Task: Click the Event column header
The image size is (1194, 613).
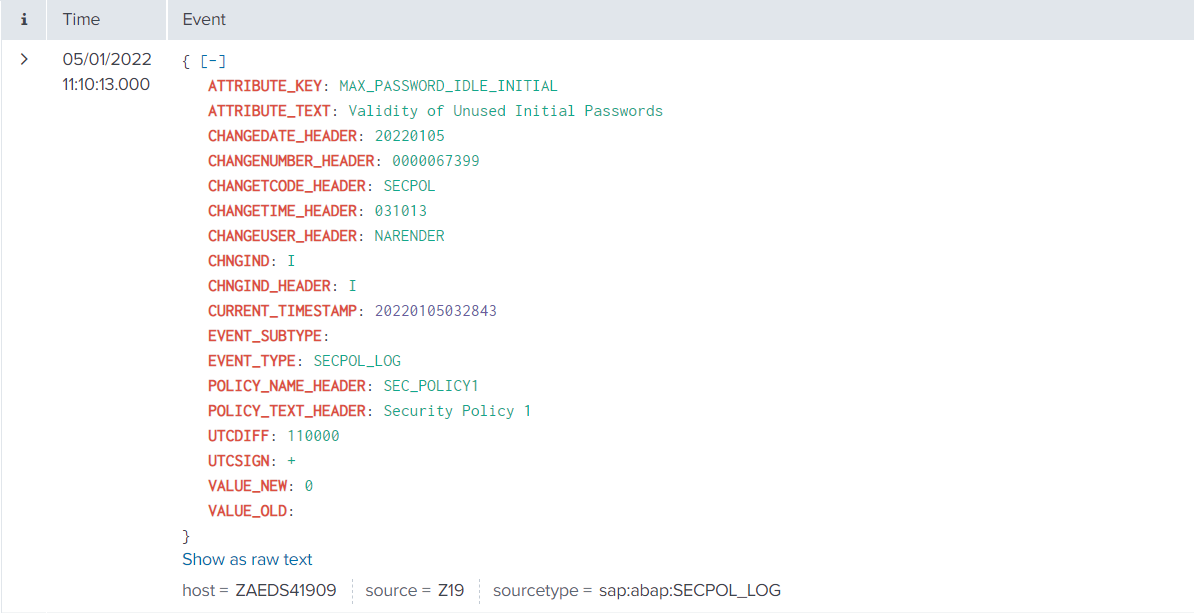Action: [204, 20]
